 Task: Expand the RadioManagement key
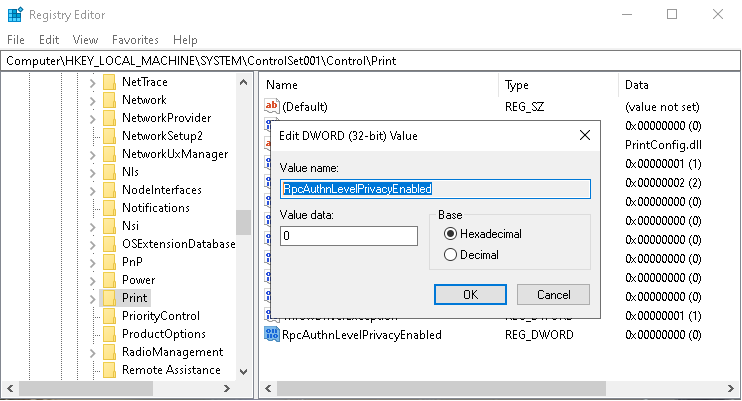point(92,353)
